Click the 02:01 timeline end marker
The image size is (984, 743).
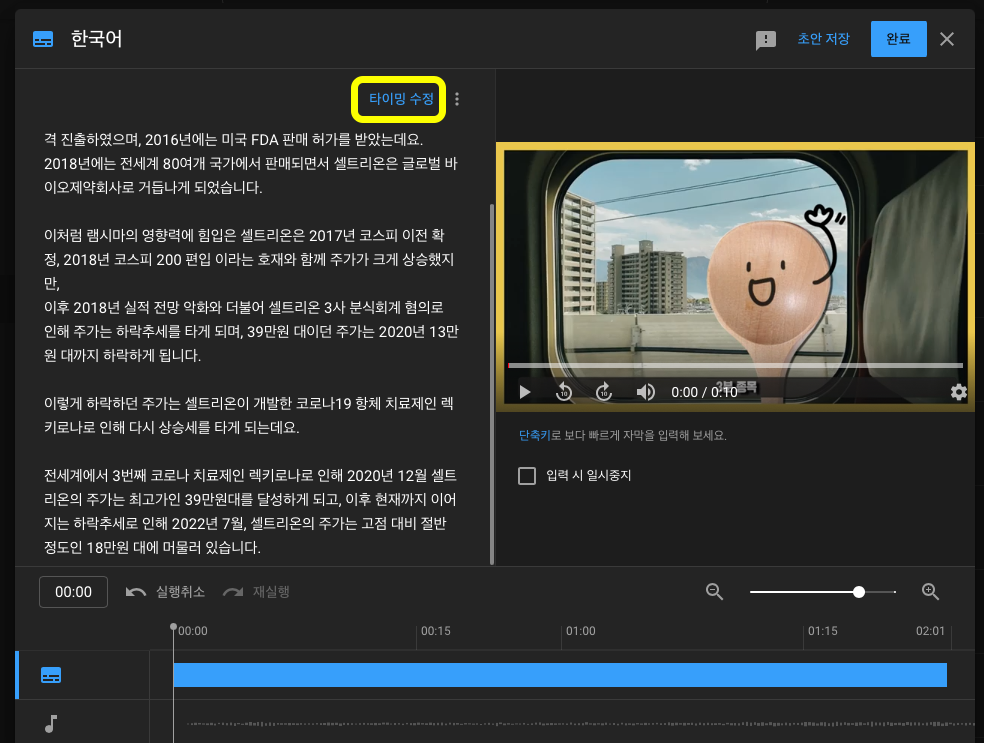click(930, 631)
